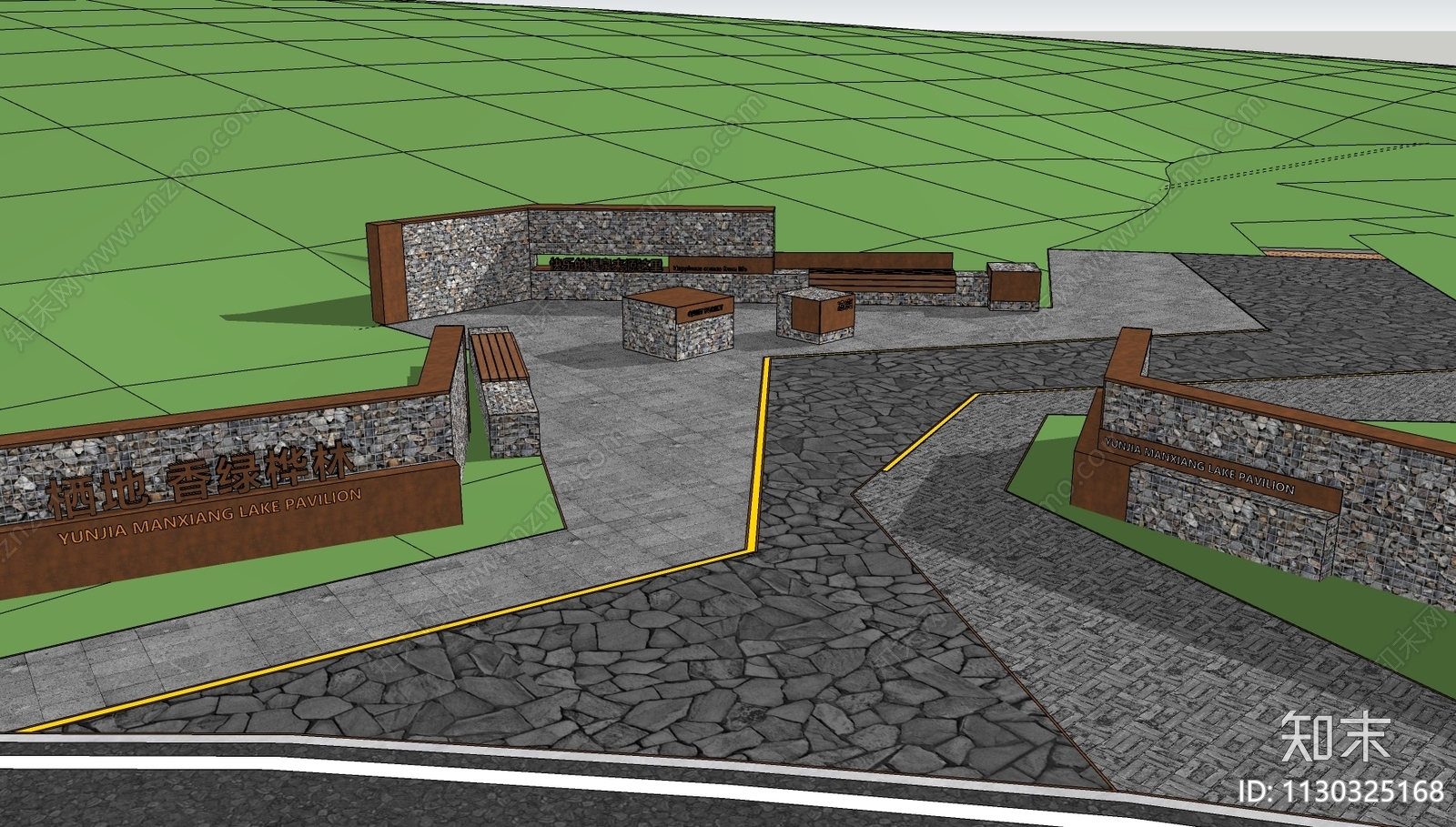Select the rust-colored steel cube seat in the plaza

pyautogui.click(x=817, y=315)
